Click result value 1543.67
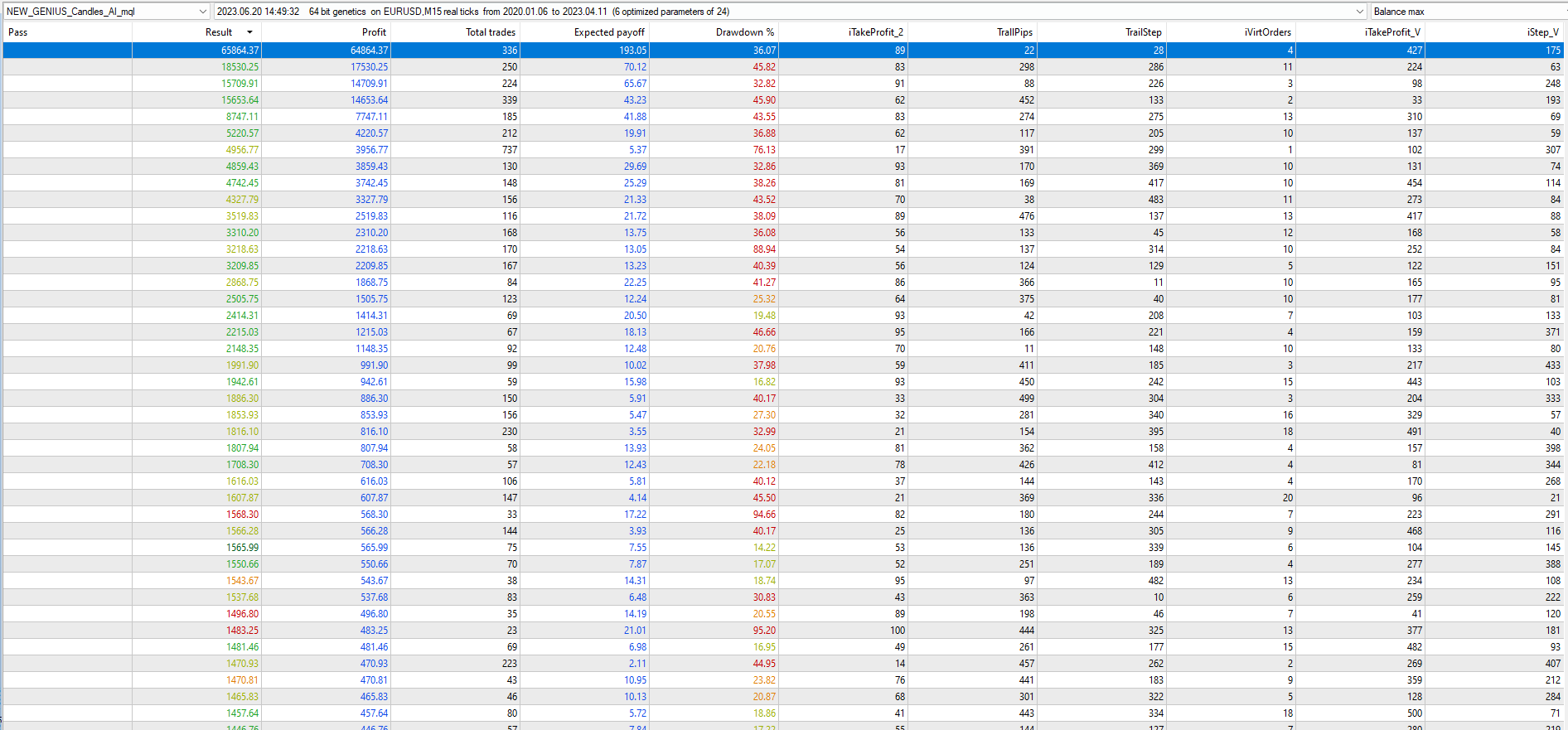 [242, 581]
